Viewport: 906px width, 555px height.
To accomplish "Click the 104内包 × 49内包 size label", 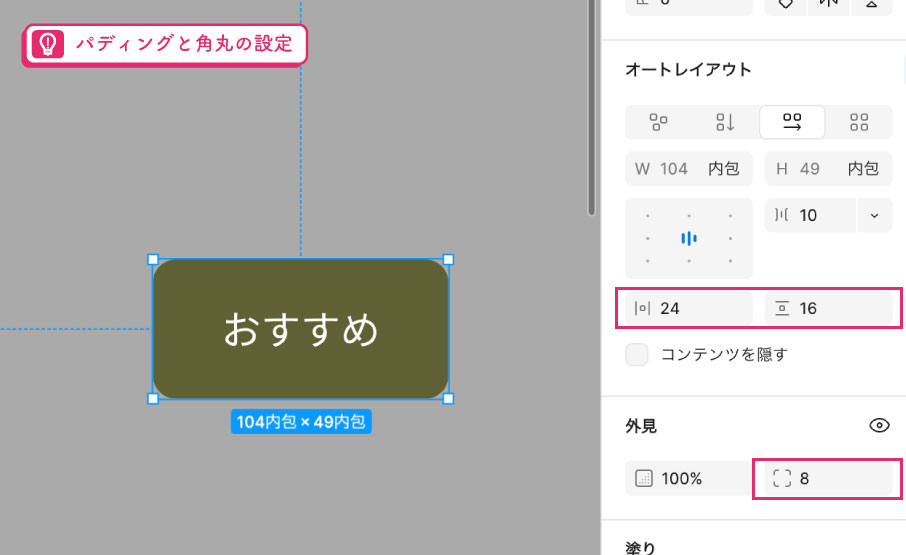I will tap(301, 422).
